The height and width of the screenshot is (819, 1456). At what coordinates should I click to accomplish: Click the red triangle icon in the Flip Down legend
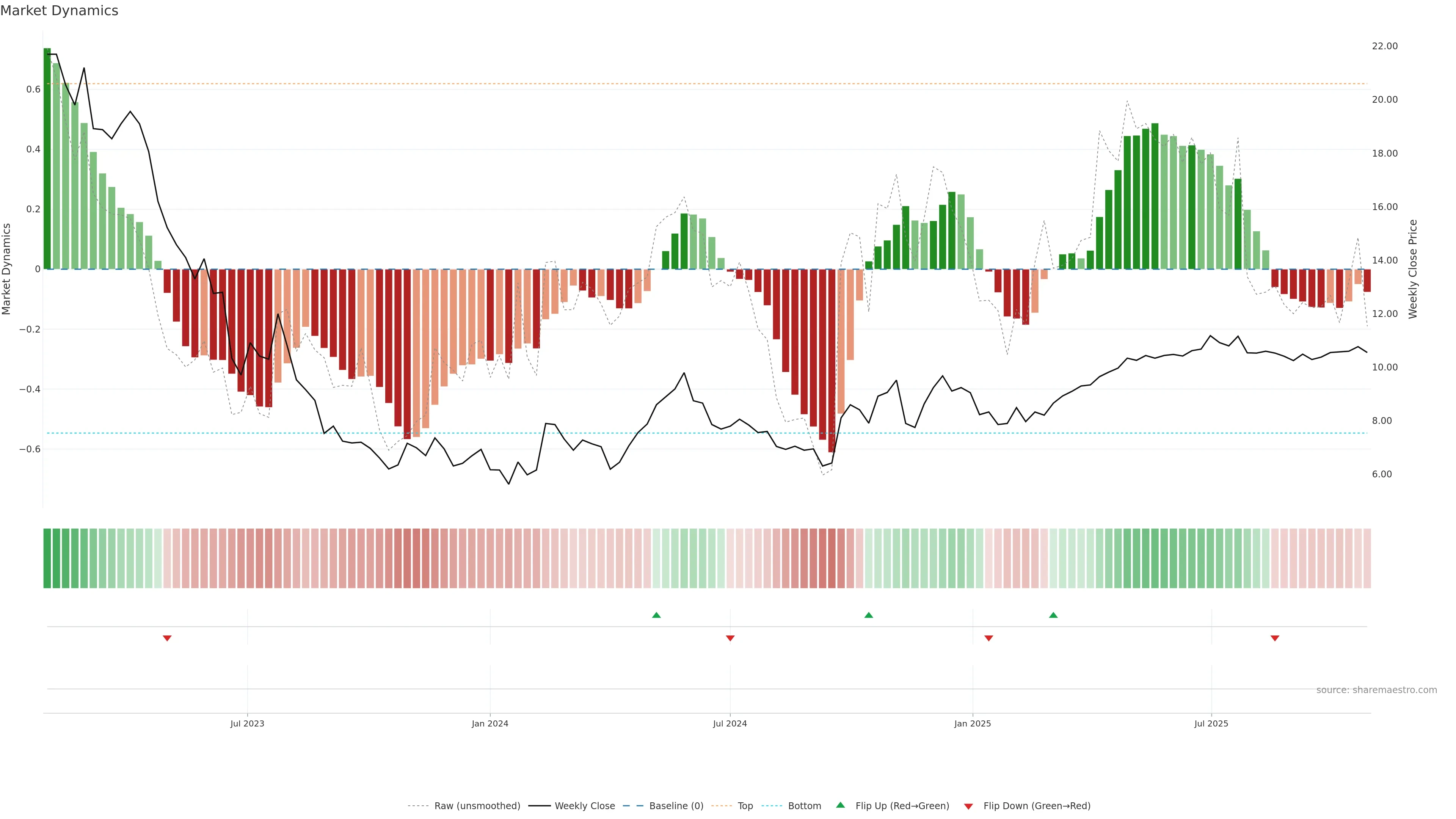(968, 806)
